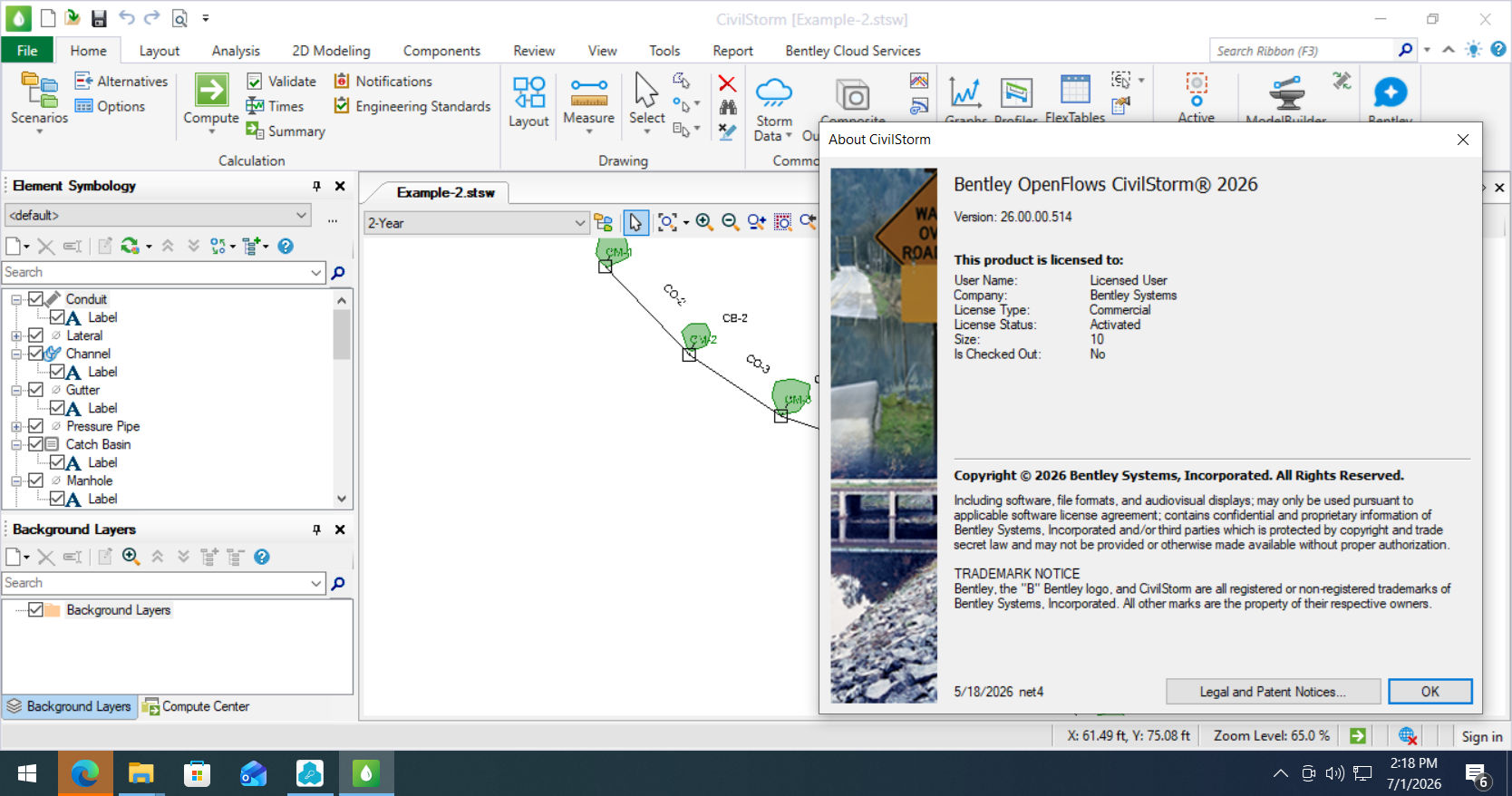1512x796 pixels.
Task: Open the File menu
Action: click(27, 51)
